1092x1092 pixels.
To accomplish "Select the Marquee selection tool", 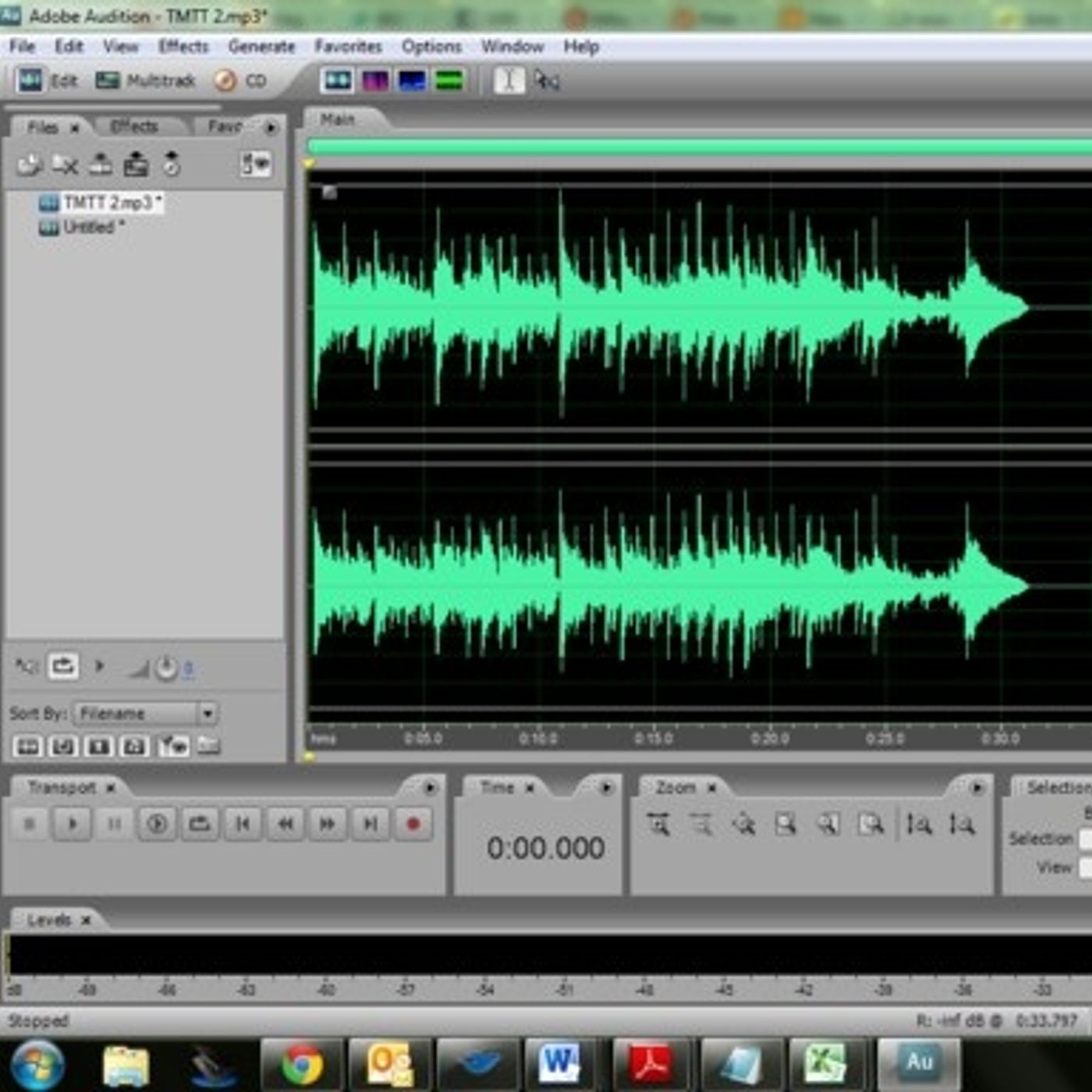I will (x=547, y=80).
